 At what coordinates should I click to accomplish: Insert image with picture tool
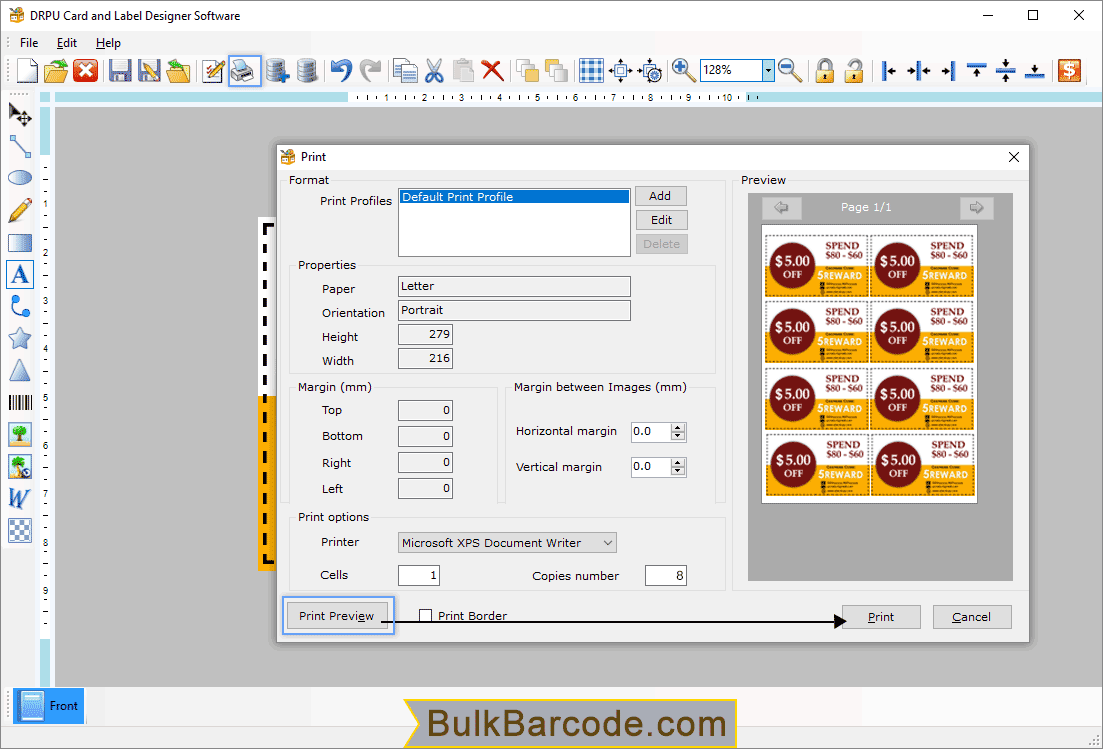click(x=20, y=435)
